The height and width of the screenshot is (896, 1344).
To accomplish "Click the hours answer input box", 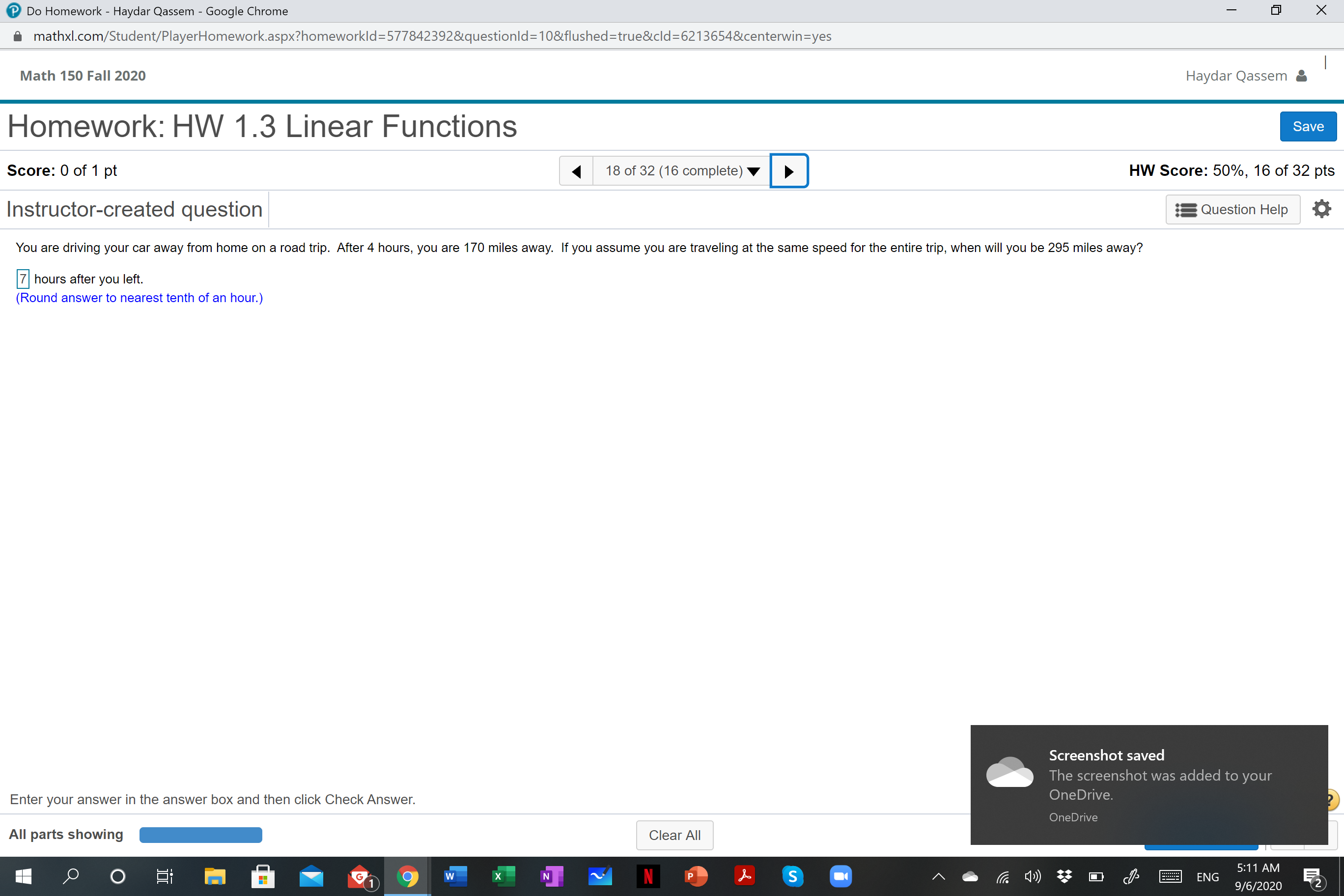I will click(x=23, y=279).
